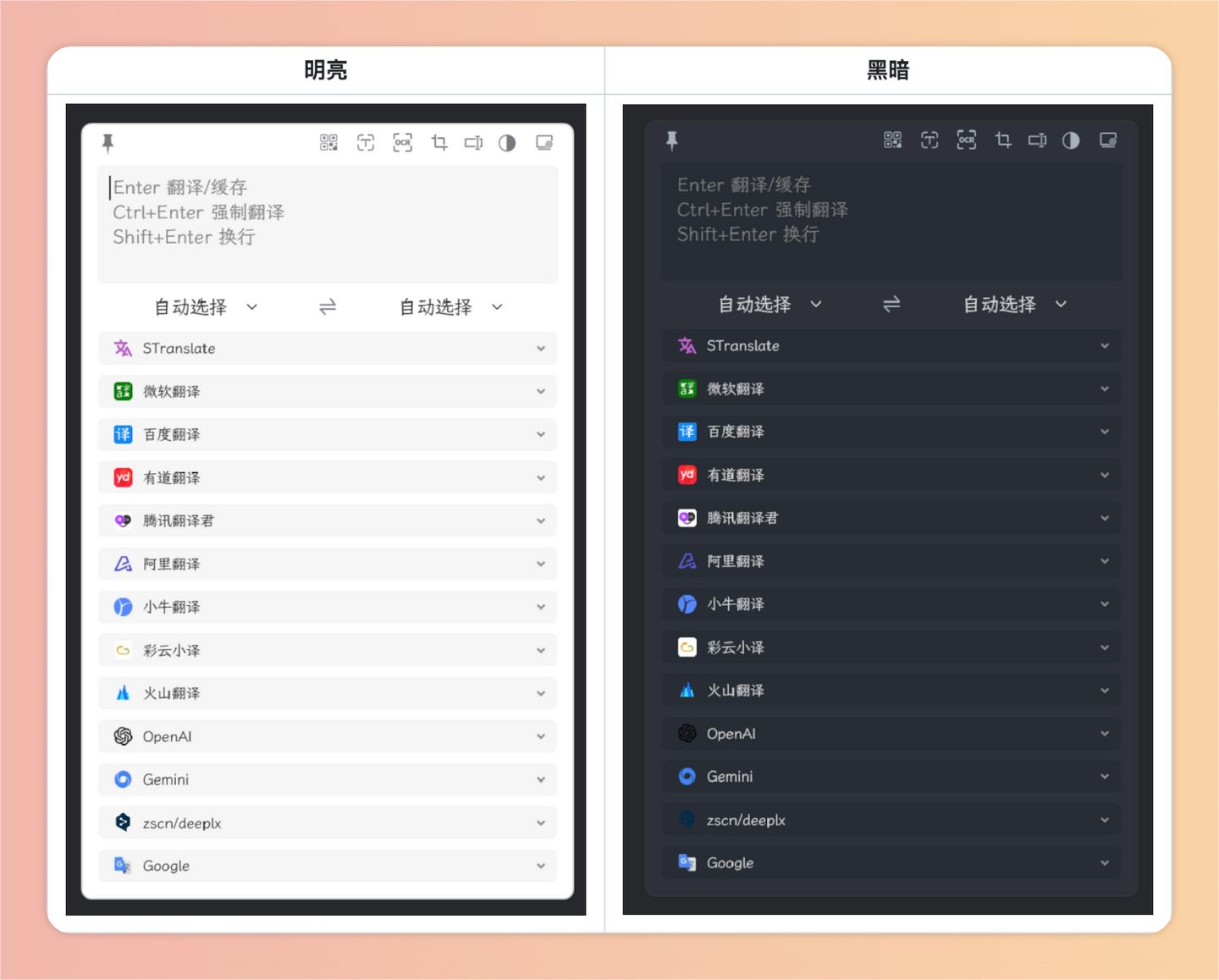Image resolution: width=1219 pixels, height=980 pixels.
Task: Open the 百度翻译 service entry
Action: click(x=327, y=434)
